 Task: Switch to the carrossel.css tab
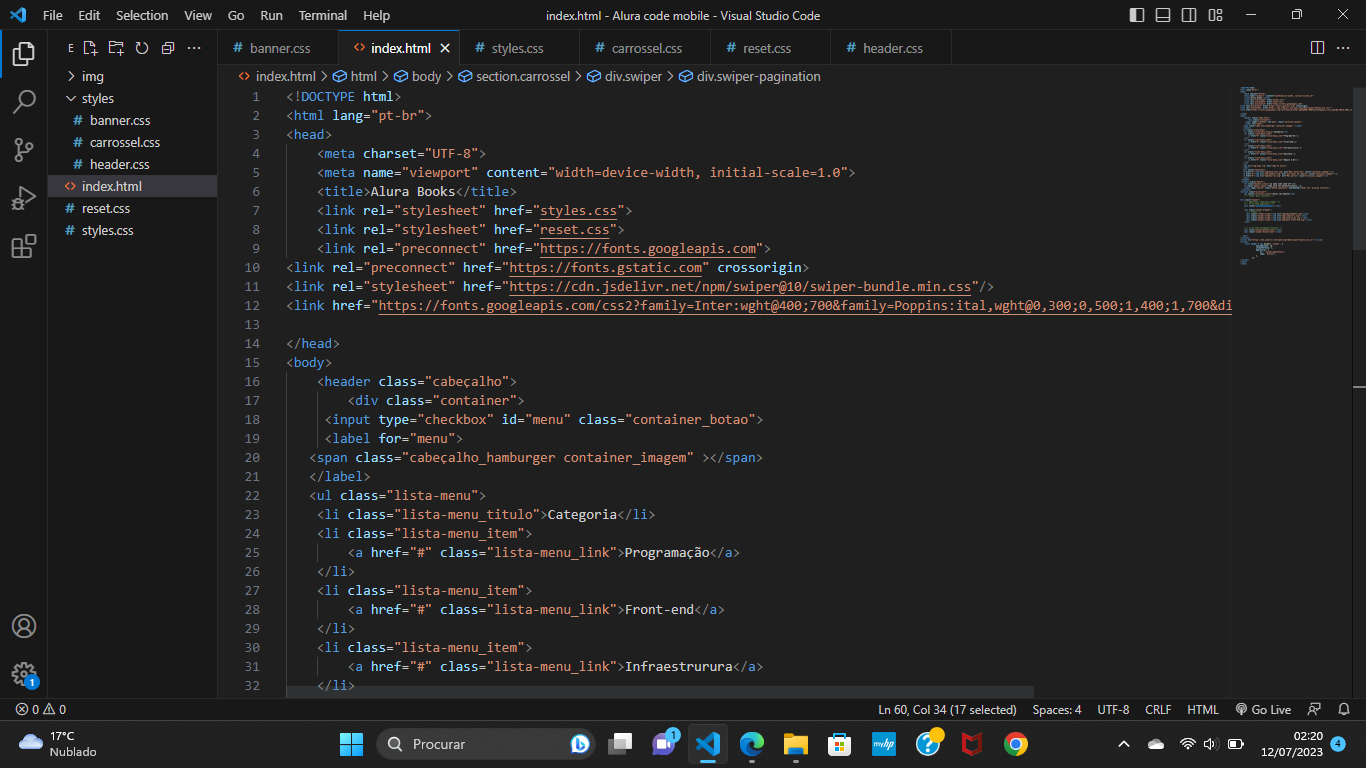pos(645,48)
